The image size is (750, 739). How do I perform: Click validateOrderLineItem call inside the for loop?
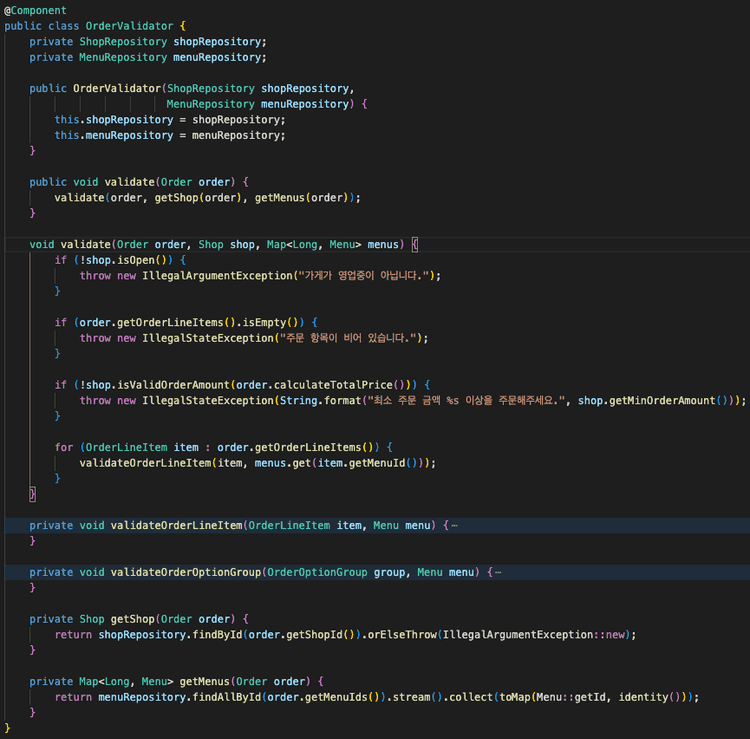click(145, 463)
